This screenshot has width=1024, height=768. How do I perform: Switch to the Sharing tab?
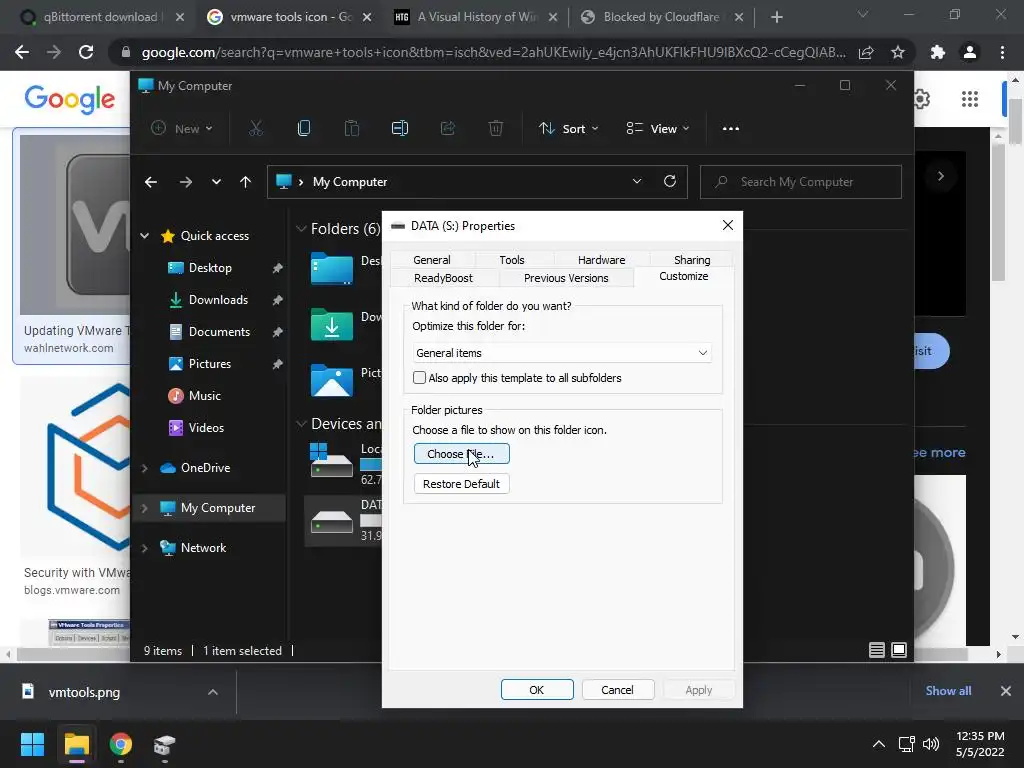coord(692,260)
